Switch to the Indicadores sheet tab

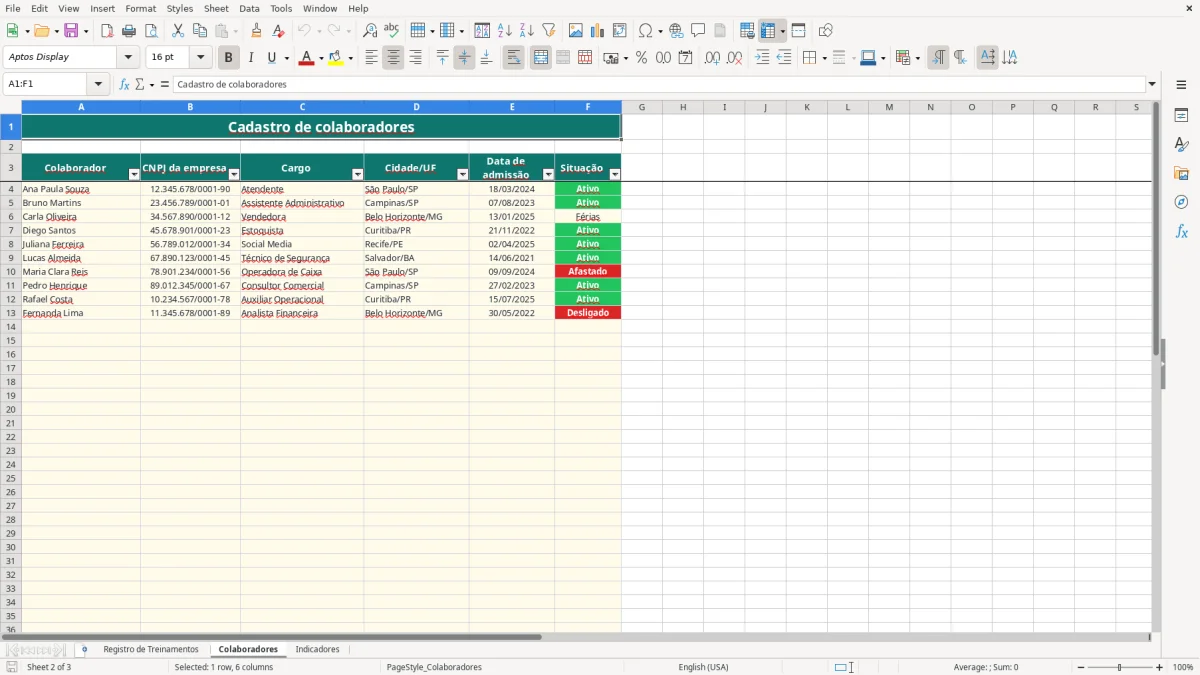tap(317, 649)
